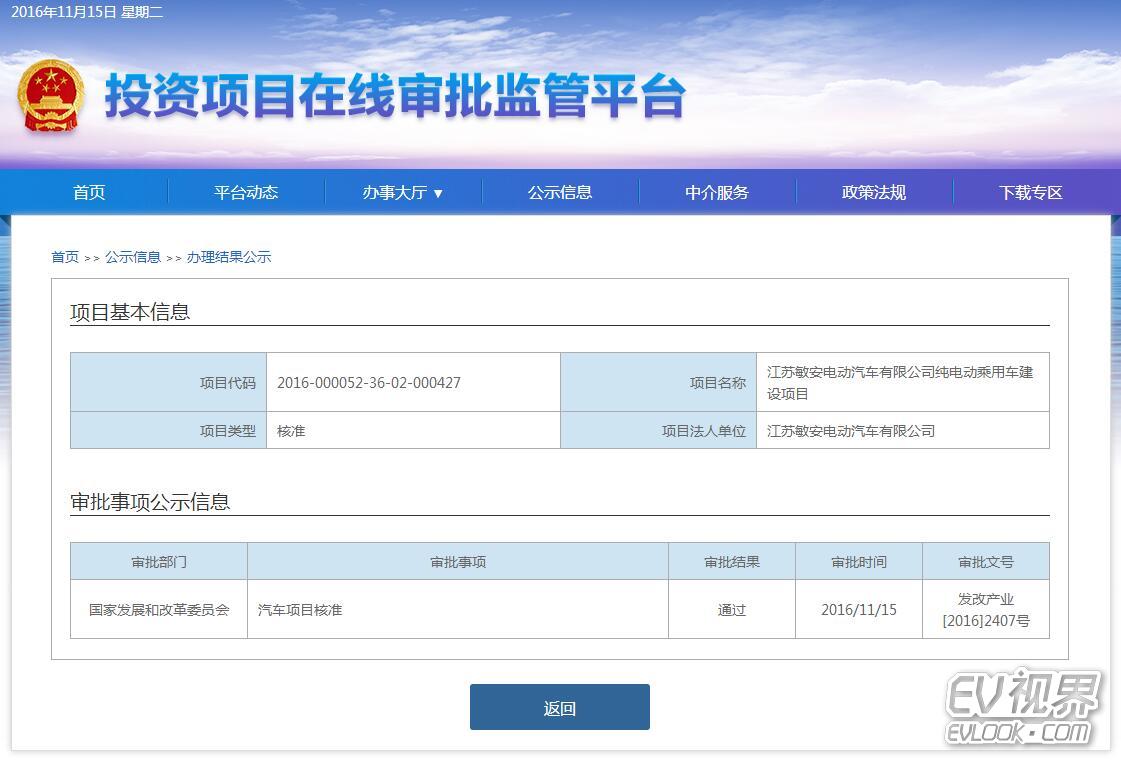Click the 首页 breadcrumb link
Viewport: 1121px width, 760px height.
[x=65, y=256]
